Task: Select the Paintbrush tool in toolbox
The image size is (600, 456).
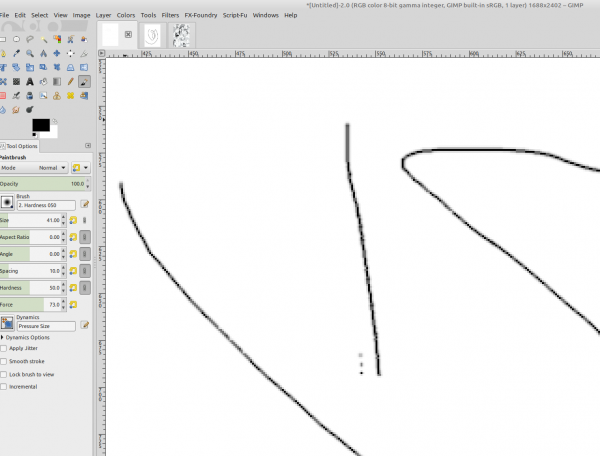Action: coord(84,81)
